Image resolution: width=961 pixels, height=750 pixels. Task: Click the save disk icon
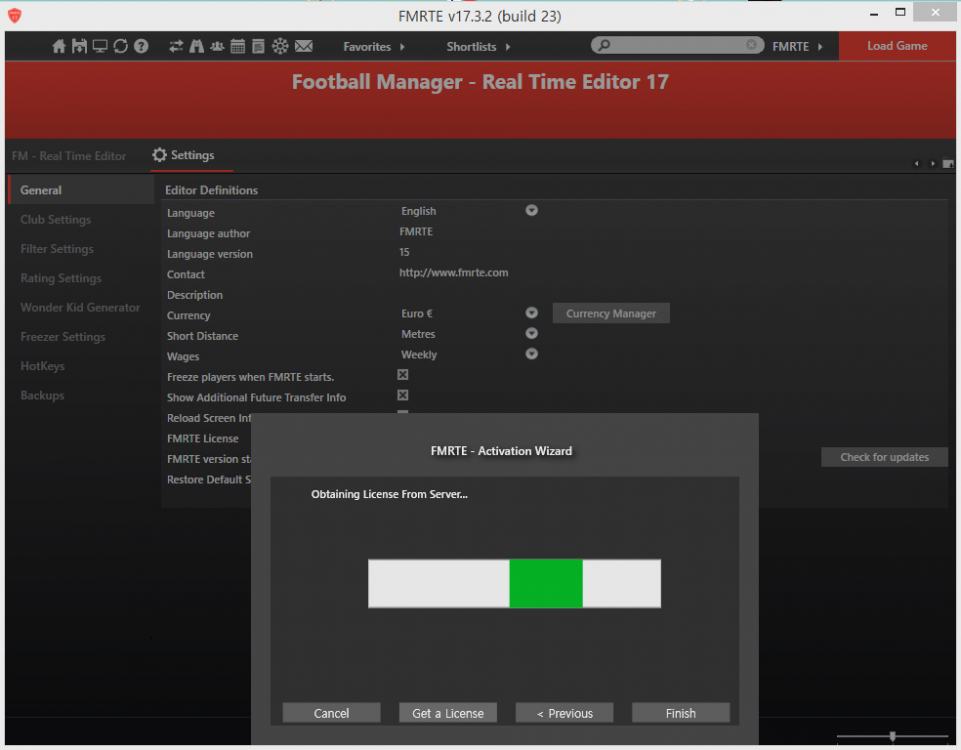click(79, 46)
